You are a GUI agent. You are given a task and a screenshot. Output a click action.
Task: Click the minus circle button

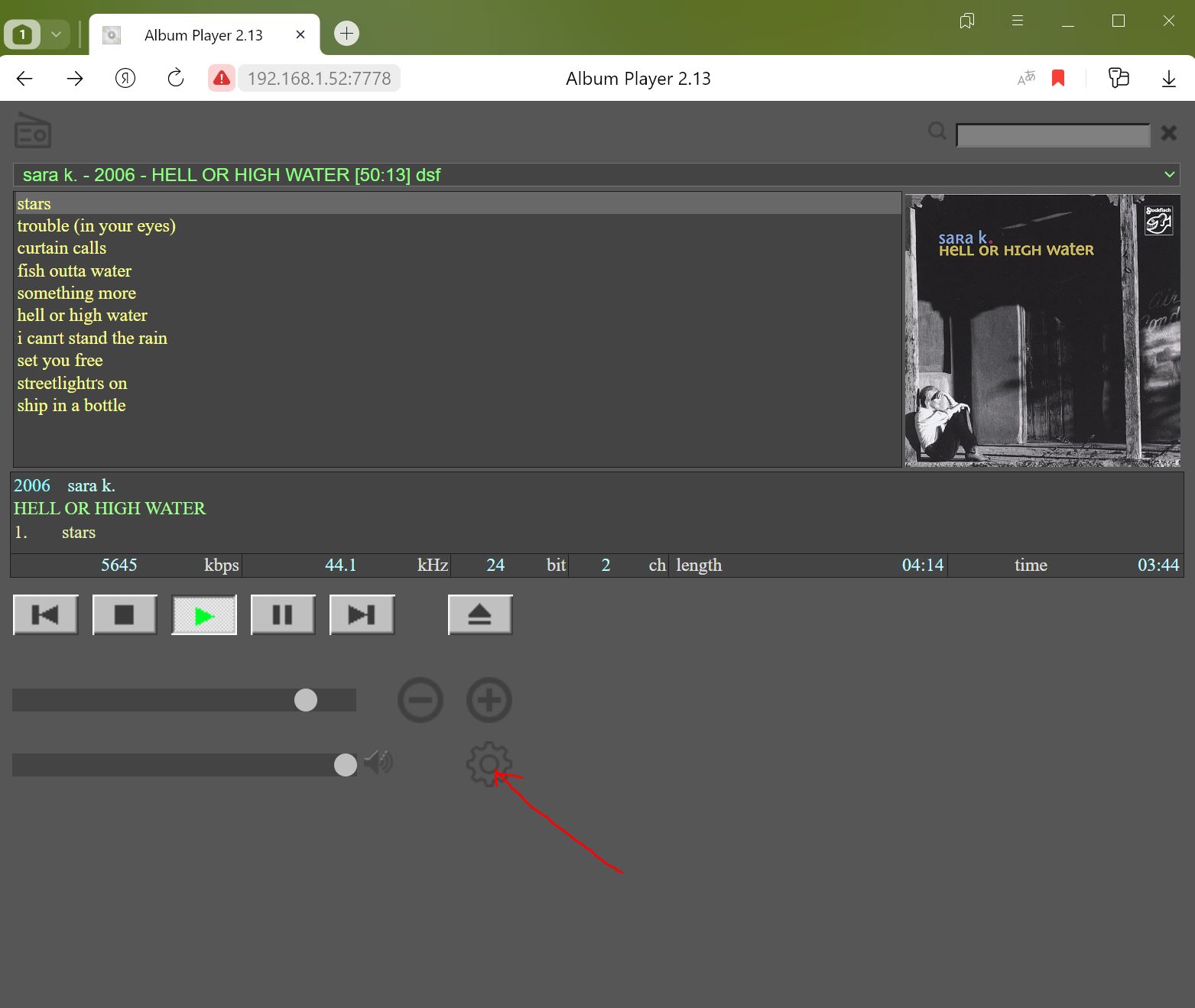pos(420,699)
